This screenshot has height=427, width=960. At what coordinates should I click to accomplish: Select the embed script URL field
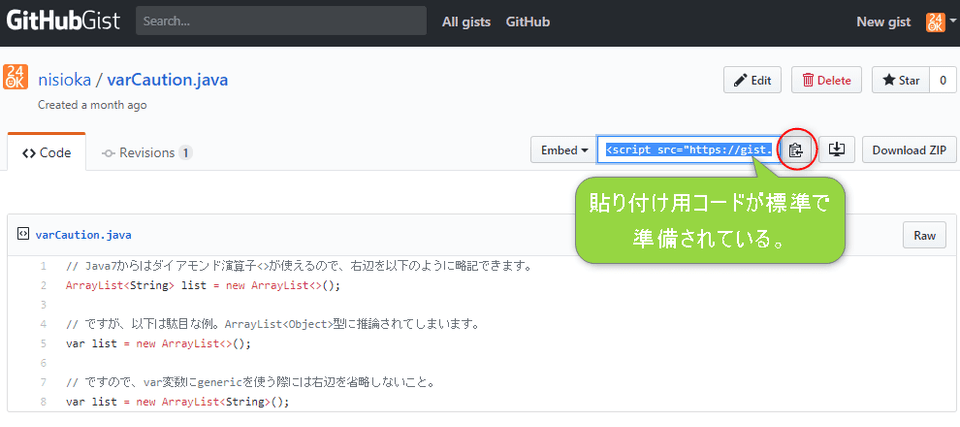coord(687,150)
